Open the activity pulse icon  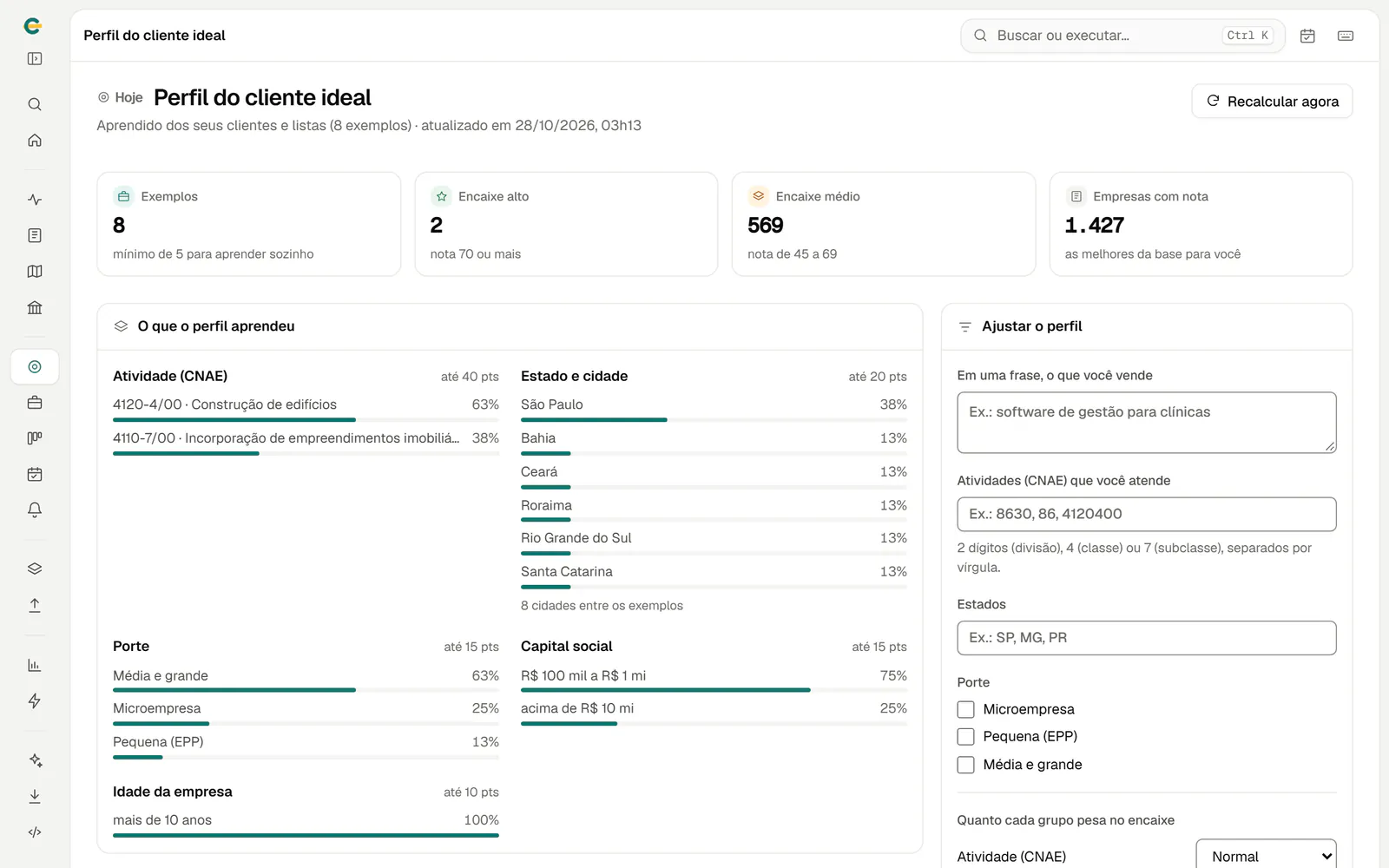[35, 200]
